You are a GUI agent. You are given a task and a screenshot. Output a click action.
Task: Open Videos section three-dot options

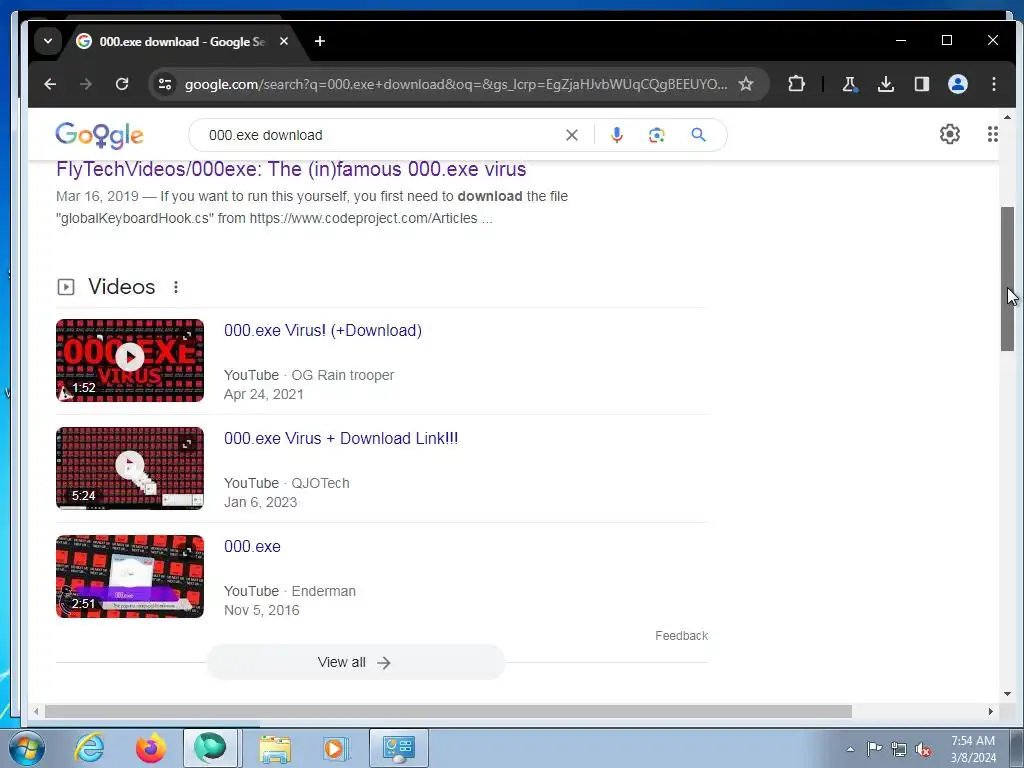(x=176, y=287)
